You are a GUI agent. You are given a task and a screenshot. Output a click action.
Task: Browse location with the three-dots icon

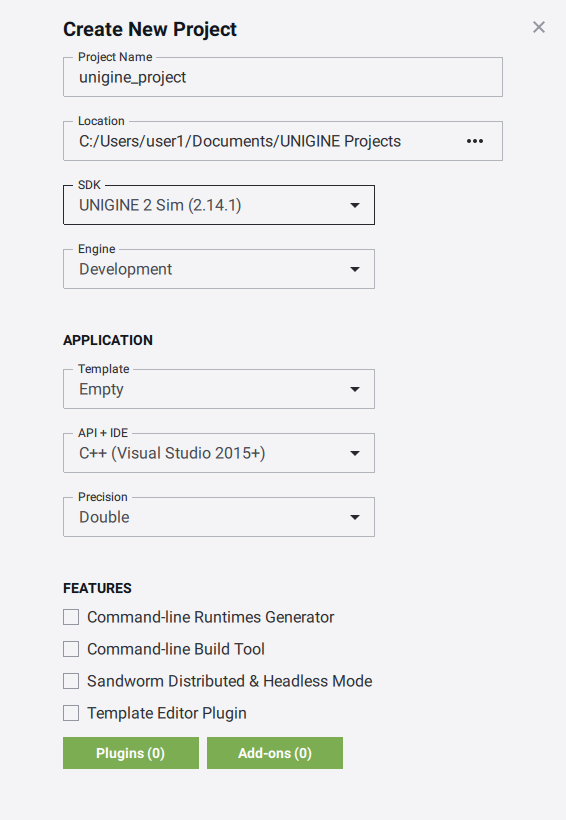474,141
